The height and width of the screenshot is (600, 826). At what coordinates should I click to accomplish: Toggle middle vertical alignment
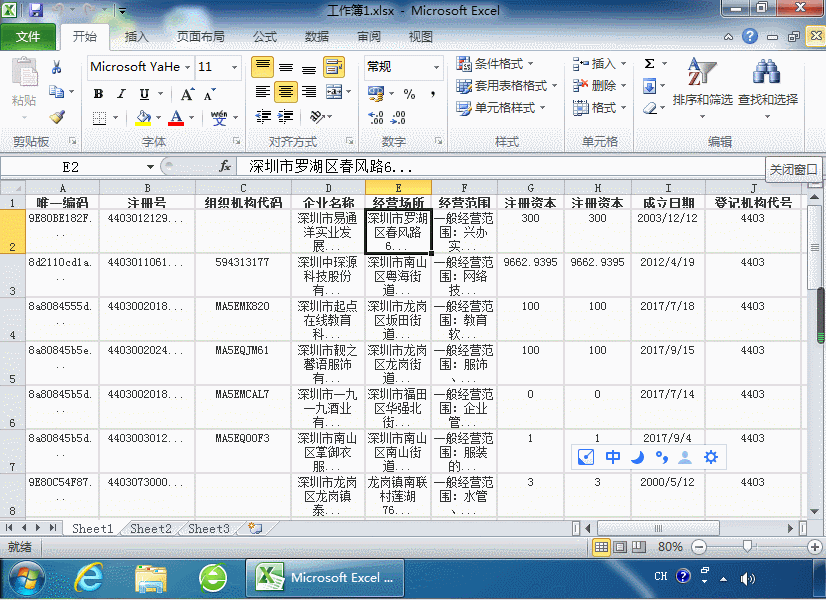(x=286, y=67)
